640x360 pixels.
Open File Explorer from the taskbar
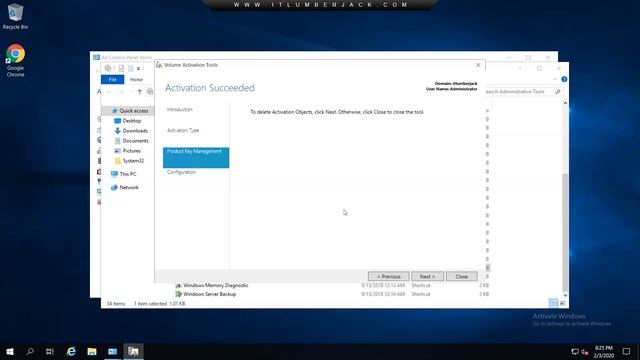tap(92, 351)
